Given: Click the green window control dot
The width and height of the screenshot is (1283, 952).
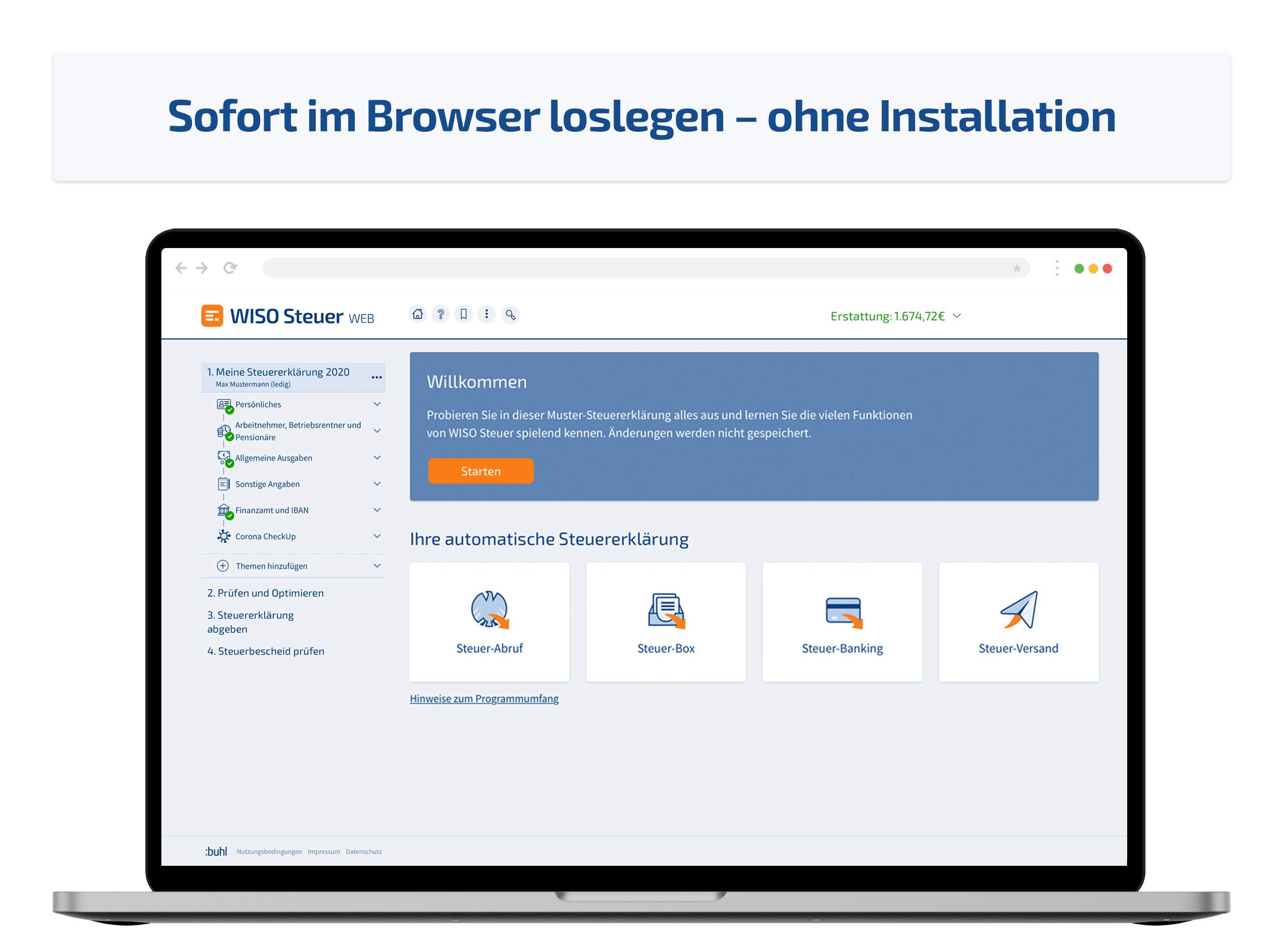Looking at the screenshot, I should 1079,269.
